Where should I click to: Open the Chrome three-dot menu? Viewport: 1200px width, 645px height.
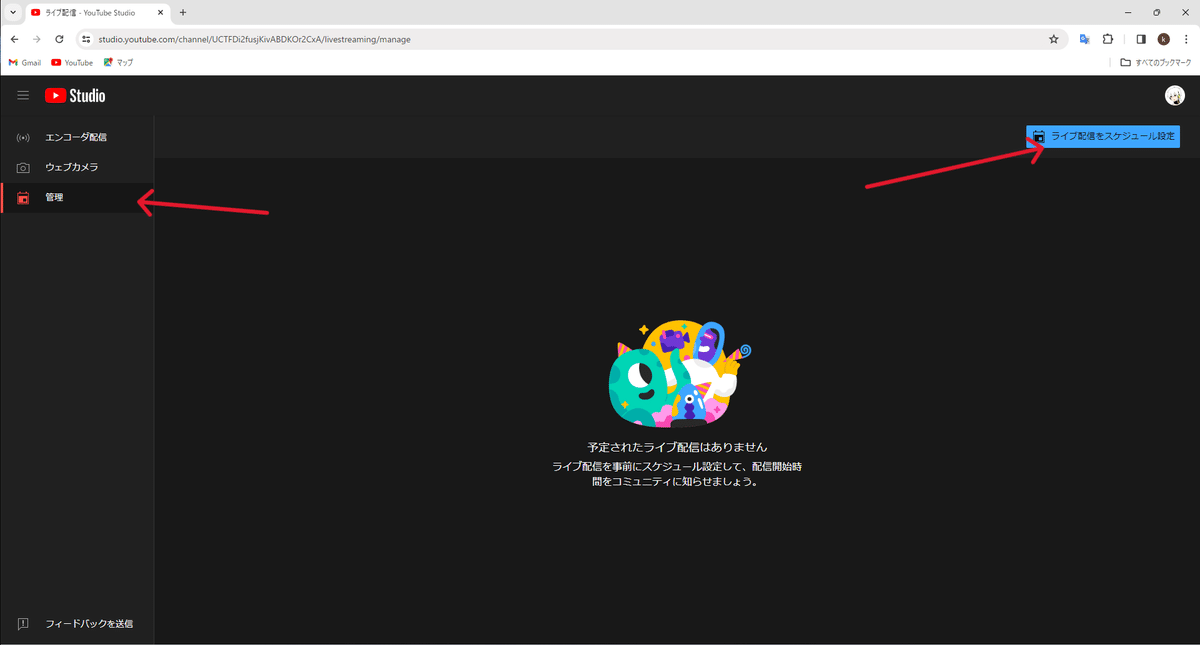pos(1186,39)
